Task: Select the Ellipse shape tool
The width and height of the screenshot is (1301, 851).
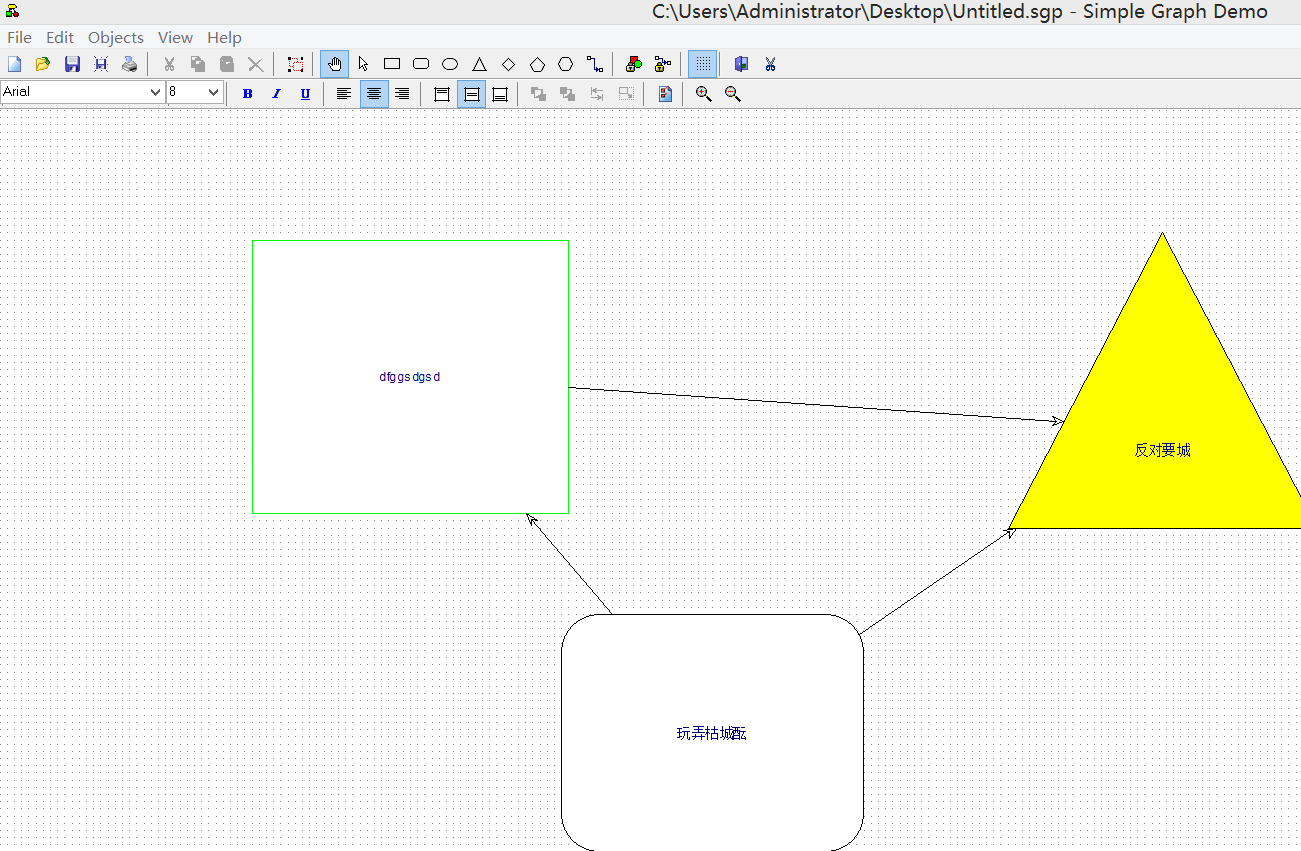Action: pyautogui.click(x=450, y=63)
